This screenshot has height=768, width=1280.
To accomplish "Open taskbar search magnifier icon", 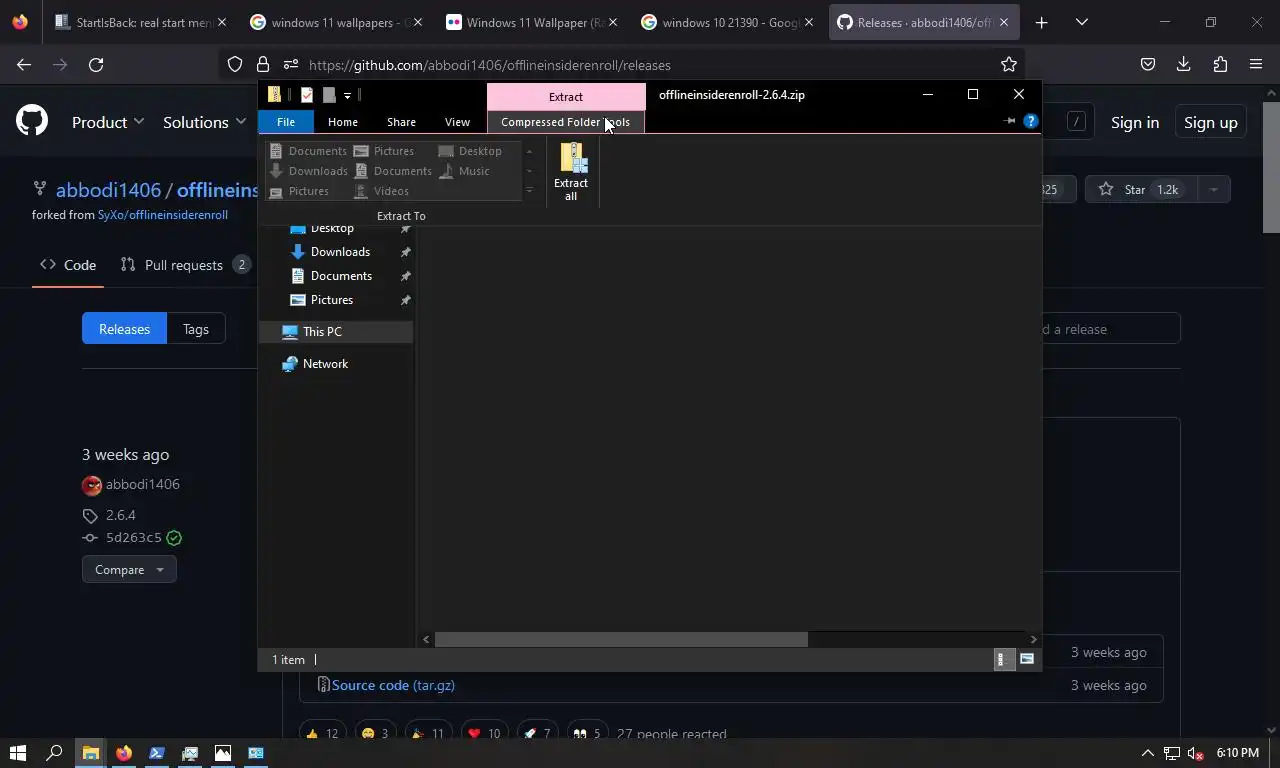I will tap(54, 753).
